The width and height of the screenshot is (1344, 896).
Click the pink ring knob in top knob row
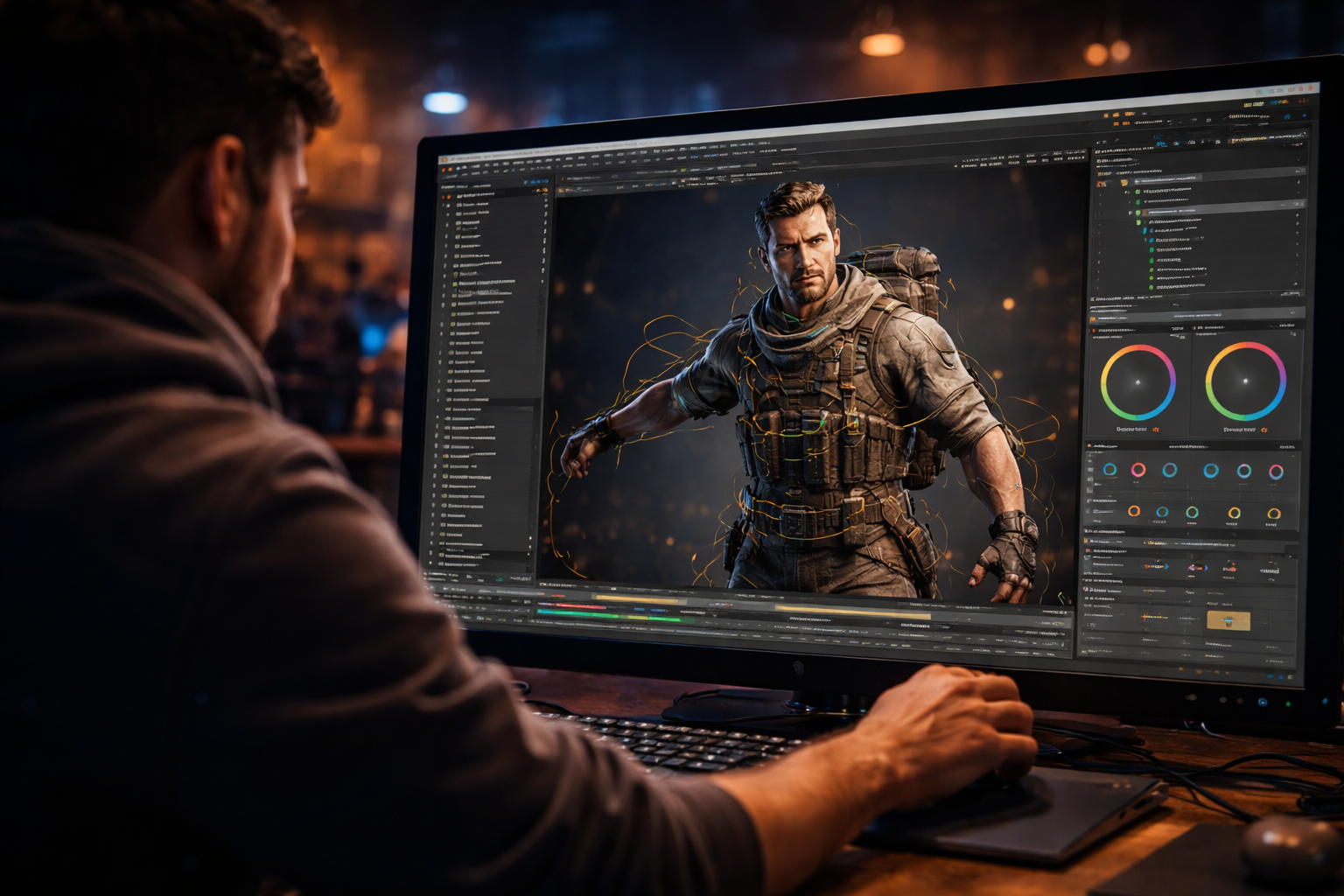point(1138,470)
